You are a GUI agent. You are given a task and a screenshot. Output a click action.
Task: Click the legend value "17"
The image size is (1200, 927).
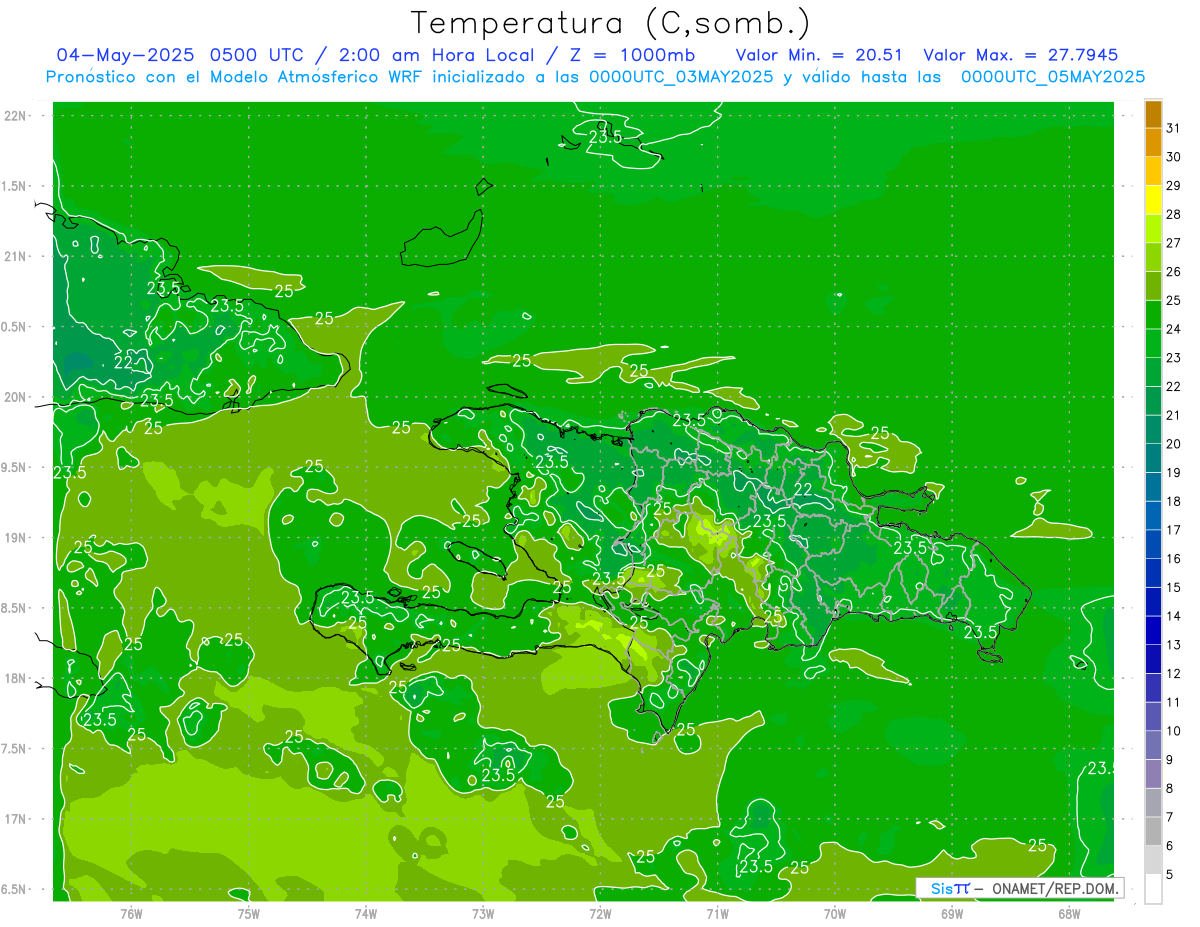pyautogui.click(x=1174, y=530)
